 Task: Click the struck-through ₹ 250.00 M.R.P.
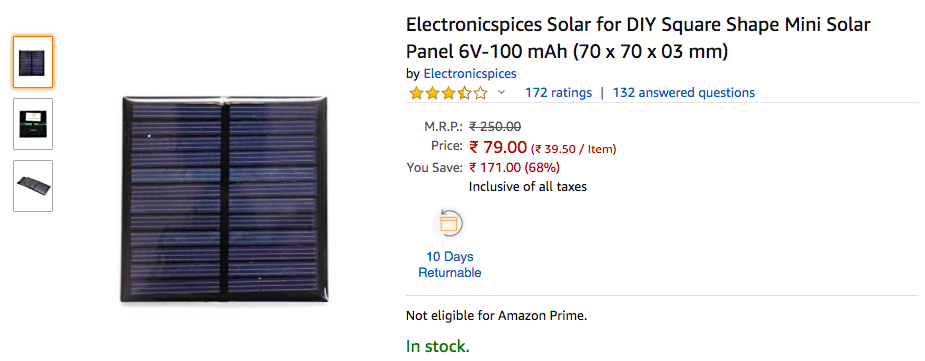point(495,126)
